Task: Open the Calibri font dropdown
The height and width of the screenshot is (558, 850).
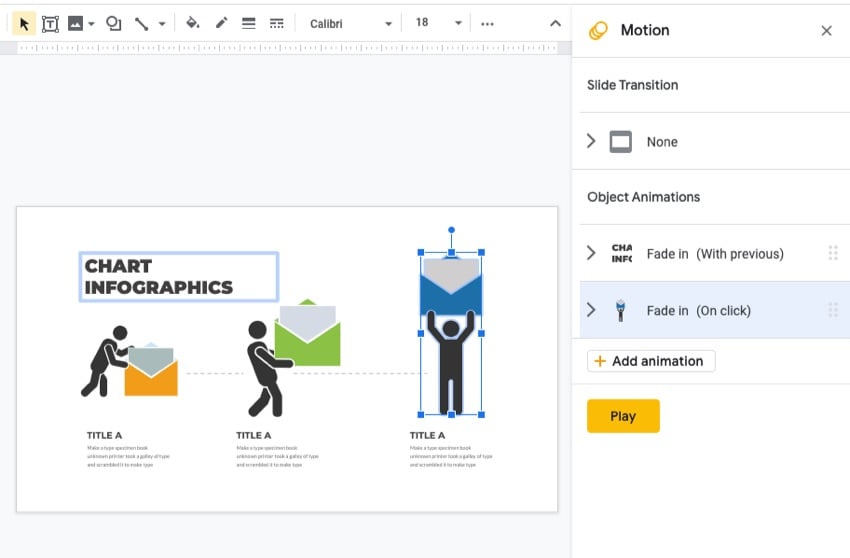Action: coord(350,23)
